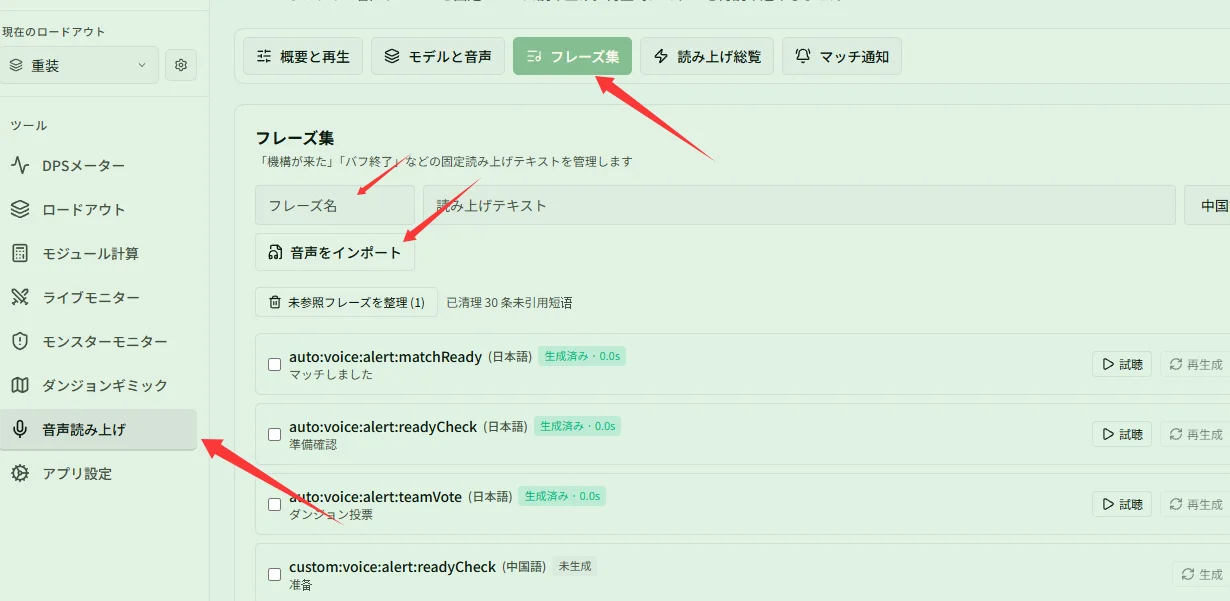Click the 未生成 status badge

(x=575, y=566)
